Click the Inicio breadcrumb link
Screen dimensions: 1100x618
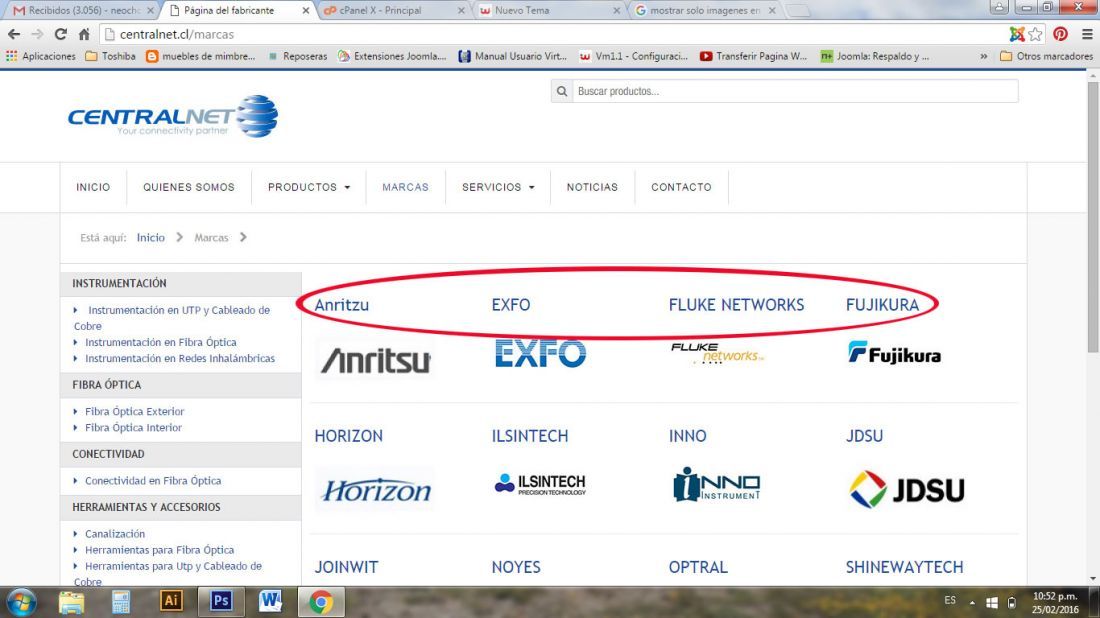(151, 238)
